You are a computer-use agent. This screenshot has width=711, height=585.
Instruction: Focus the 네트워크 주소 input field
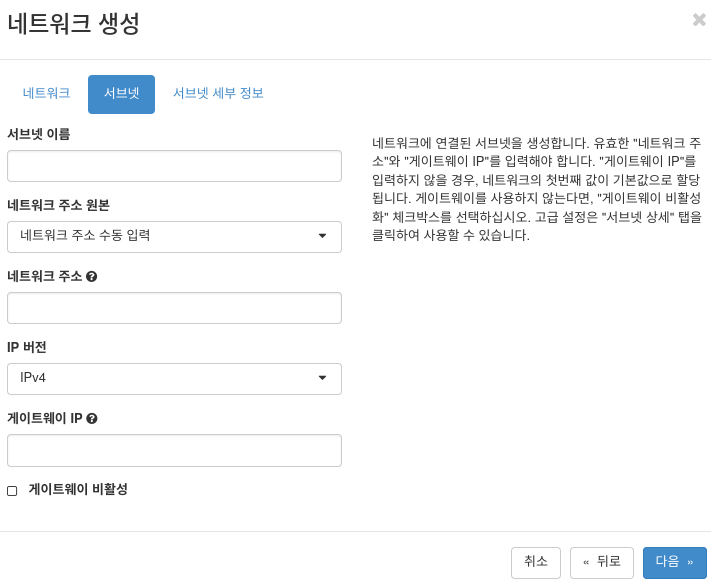click(174, 308)
